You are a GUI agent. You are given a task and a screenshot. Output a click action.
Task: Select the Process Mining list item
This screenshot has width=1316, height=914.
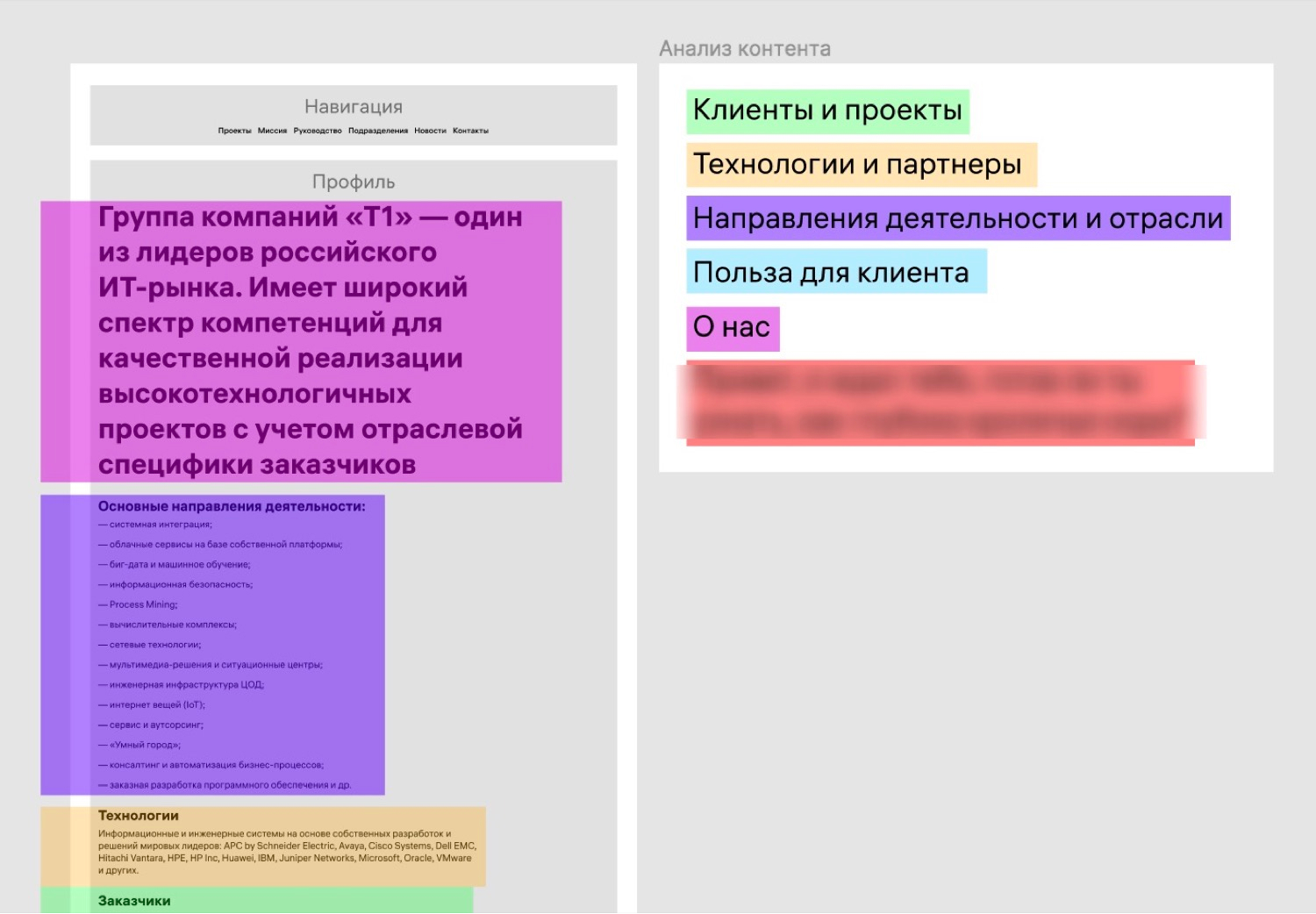click(x=143, y=604)
